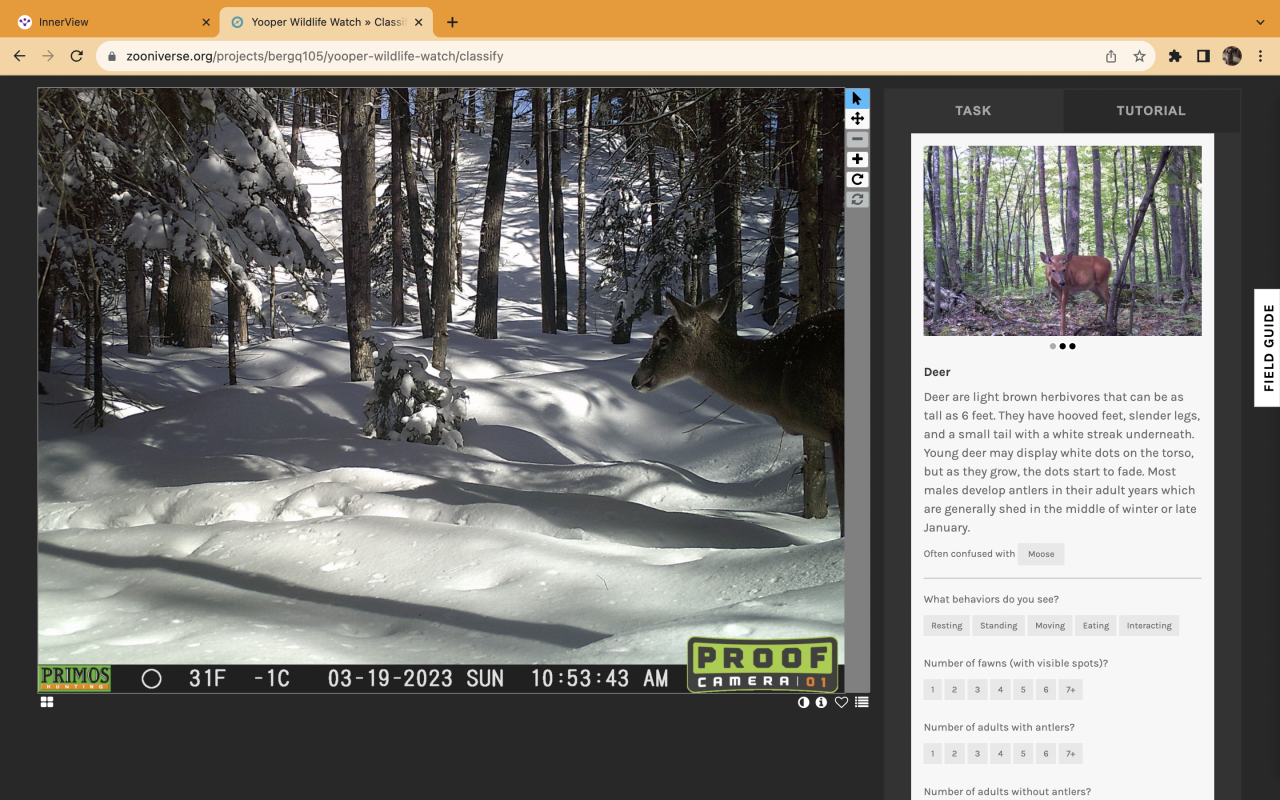This screenshot has height=800, width=1280.
Task: Choose 2 for adults with antlers
Action: pyautogui.click(x=955, y=754)
